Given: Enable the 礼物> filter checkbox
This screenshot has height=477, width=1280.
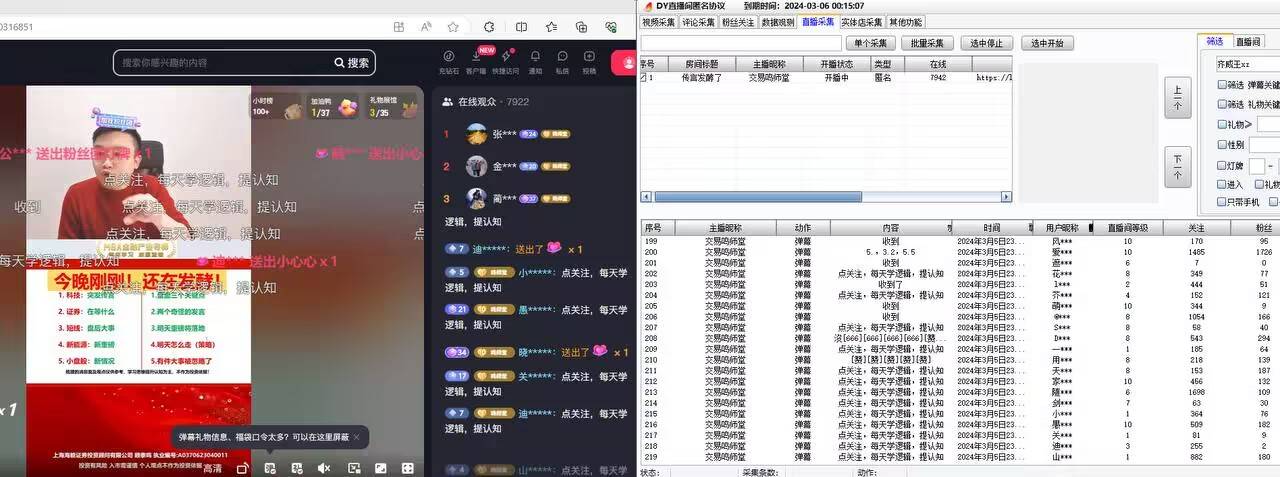Looking at the screenshot, I should click(x=1222, y=124).
